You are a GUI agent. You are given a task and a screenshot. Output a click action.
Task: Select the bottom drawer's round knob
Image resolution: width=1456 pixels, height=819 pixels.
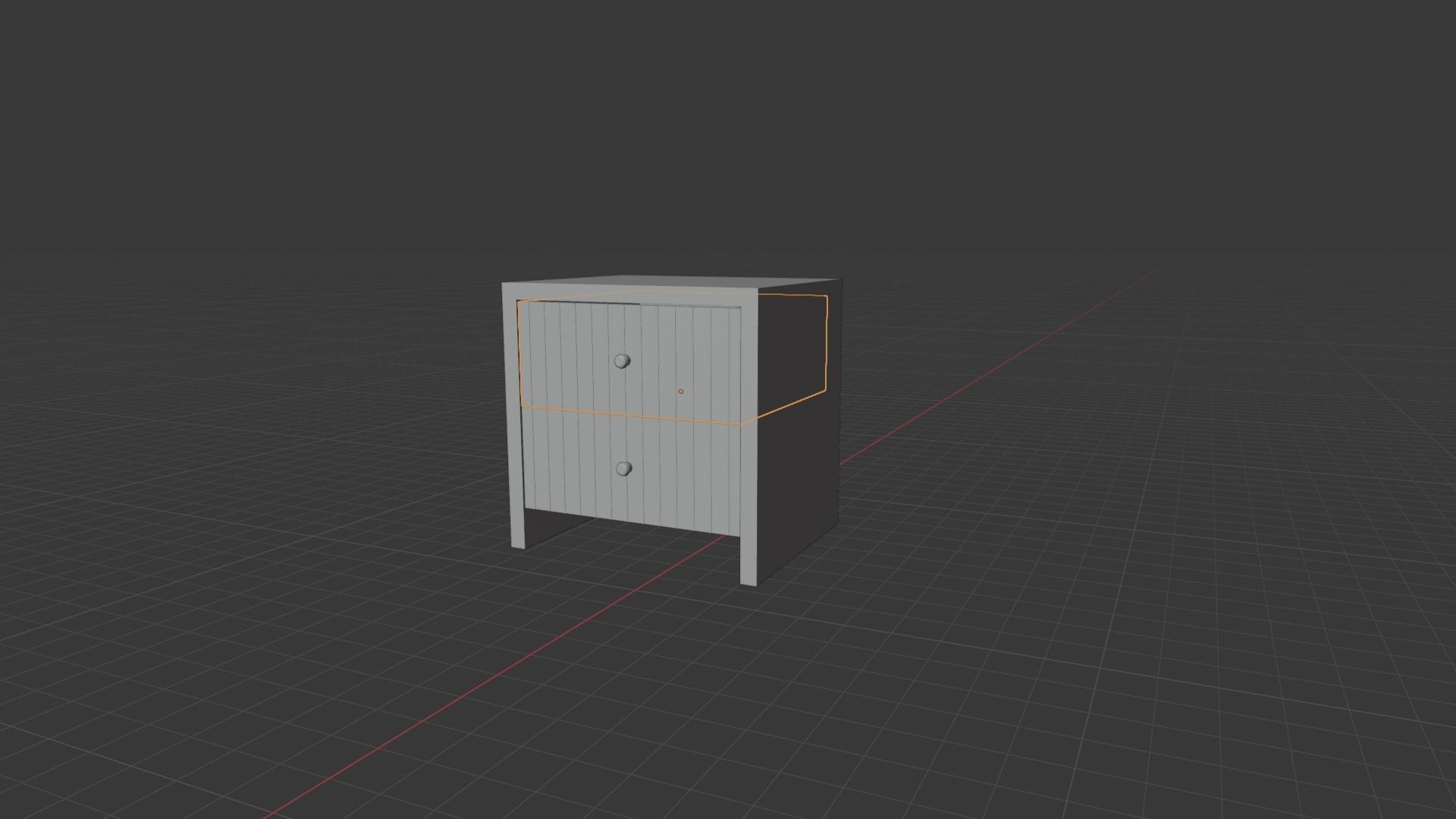pyautogui.click(x=624, y=469)
